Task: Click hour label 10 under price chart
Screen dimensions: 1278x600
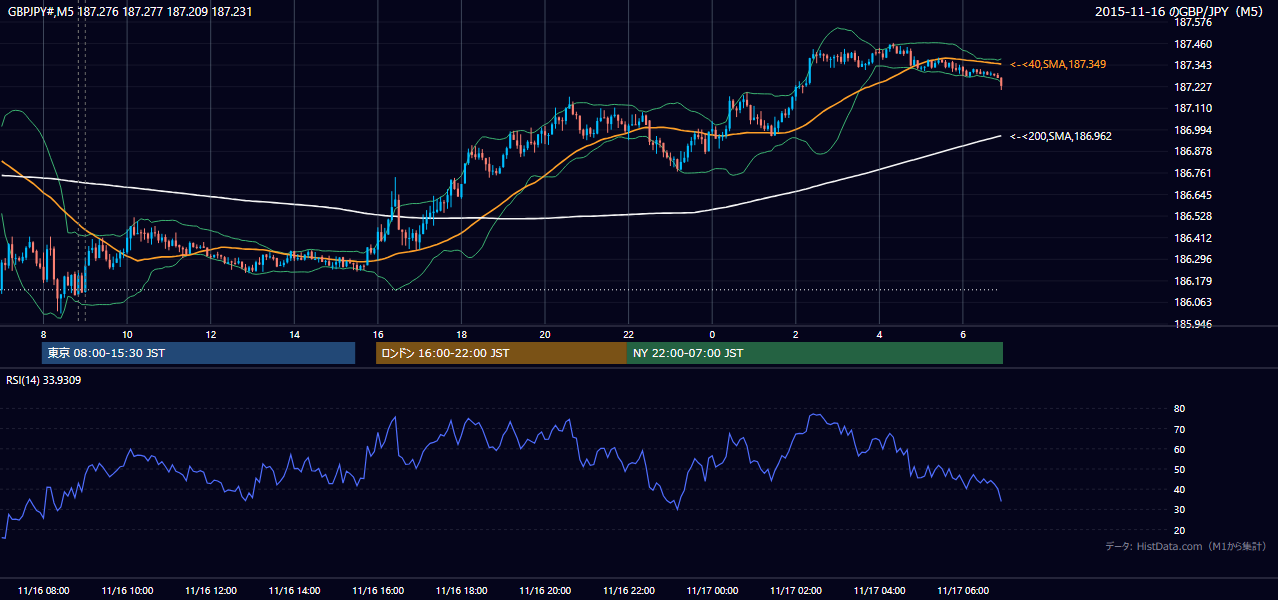Action: tap(127, 334)
